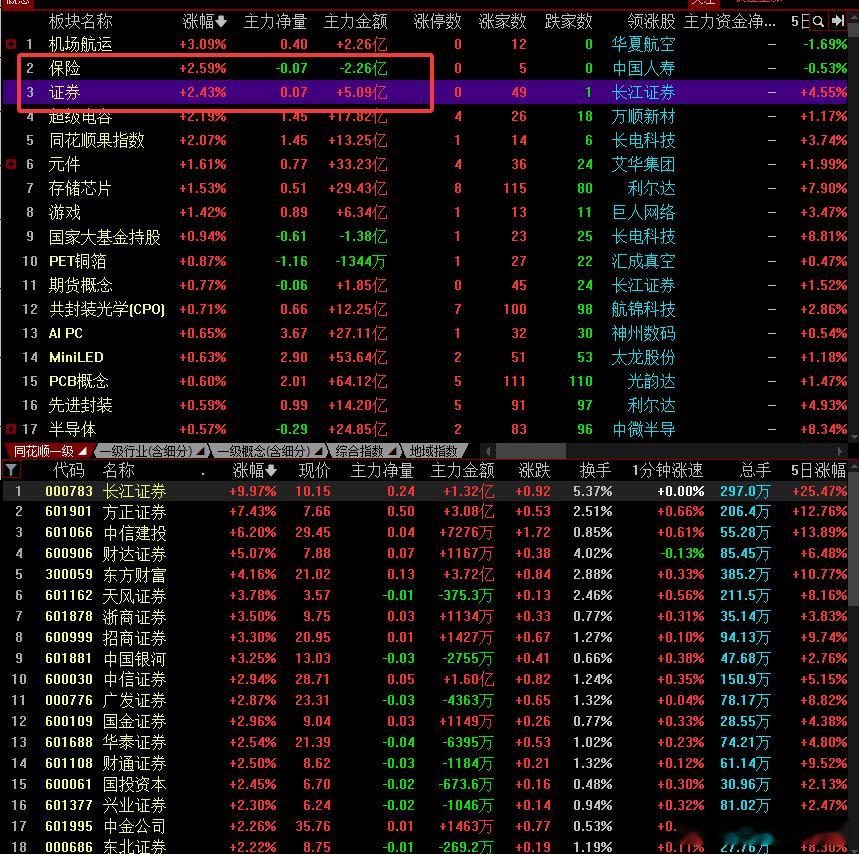The image size is (859, 854).
Task: Select stock code 601995 中金公司
Action: click(x=425, y=826)
